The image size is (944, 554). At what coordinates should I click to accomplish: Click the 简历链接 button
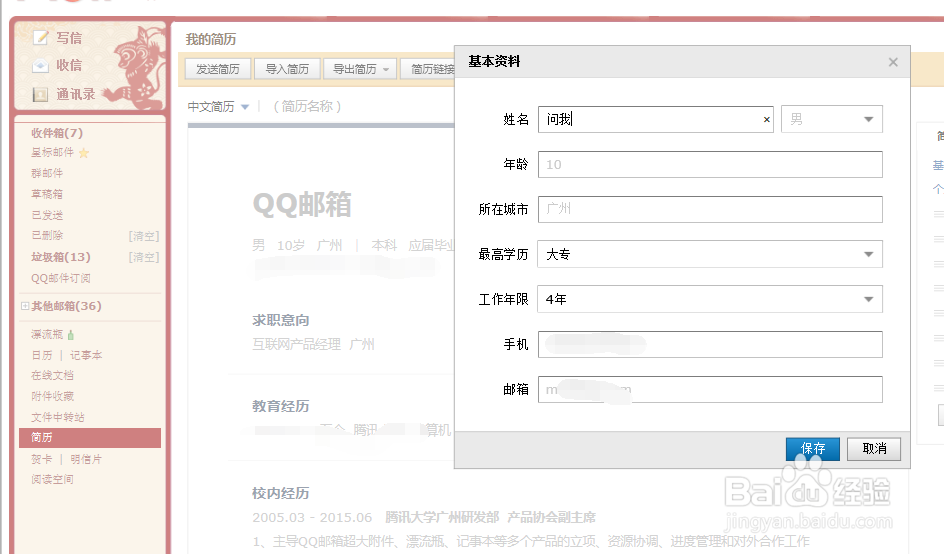428,69
